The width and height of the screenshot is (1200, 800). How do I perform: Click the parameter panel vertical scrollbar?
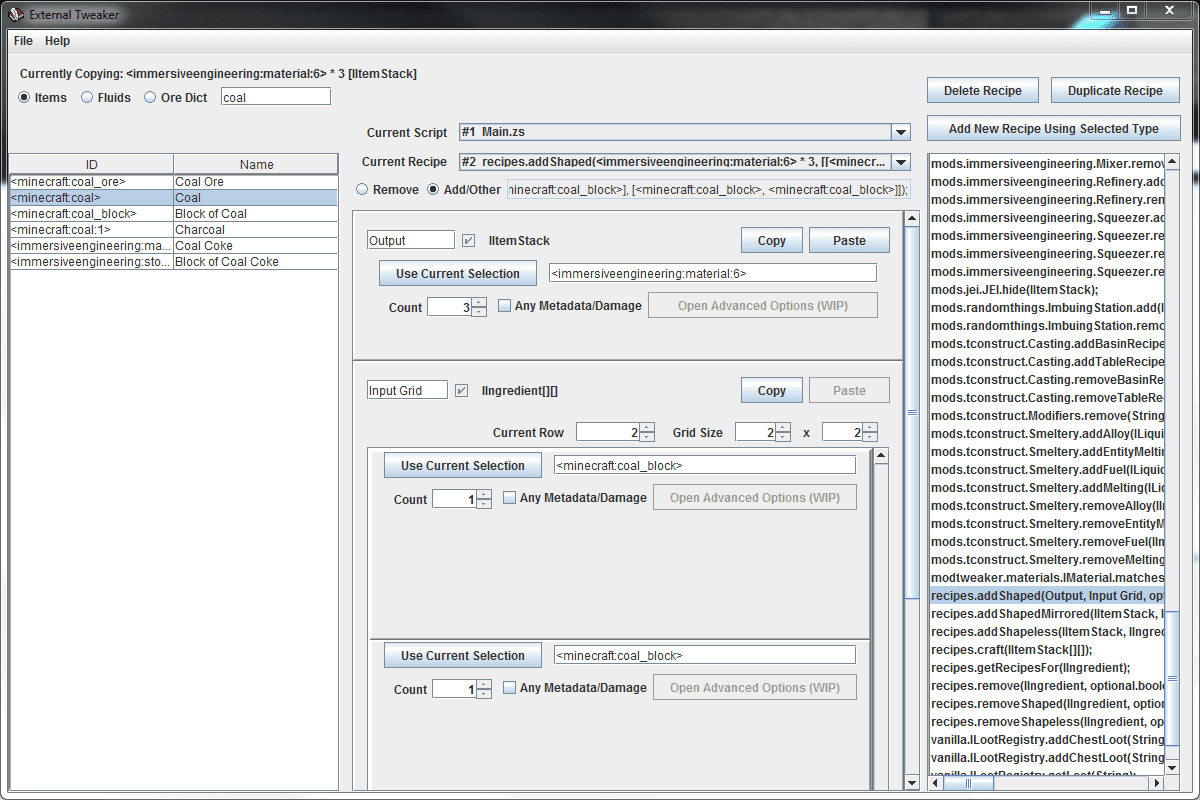pyautogui.click(x=911, y=412)
